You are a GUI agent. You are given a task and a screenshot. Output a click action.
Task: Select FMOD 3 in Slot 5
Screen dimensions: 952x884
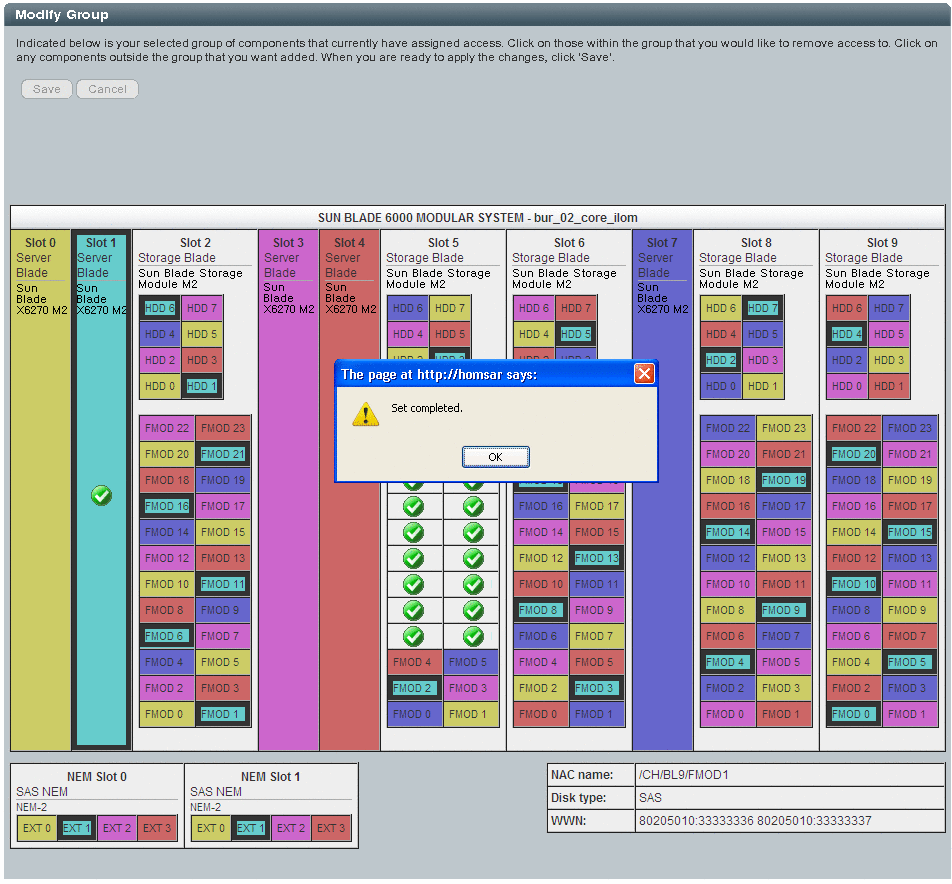(x=471, y=688)
